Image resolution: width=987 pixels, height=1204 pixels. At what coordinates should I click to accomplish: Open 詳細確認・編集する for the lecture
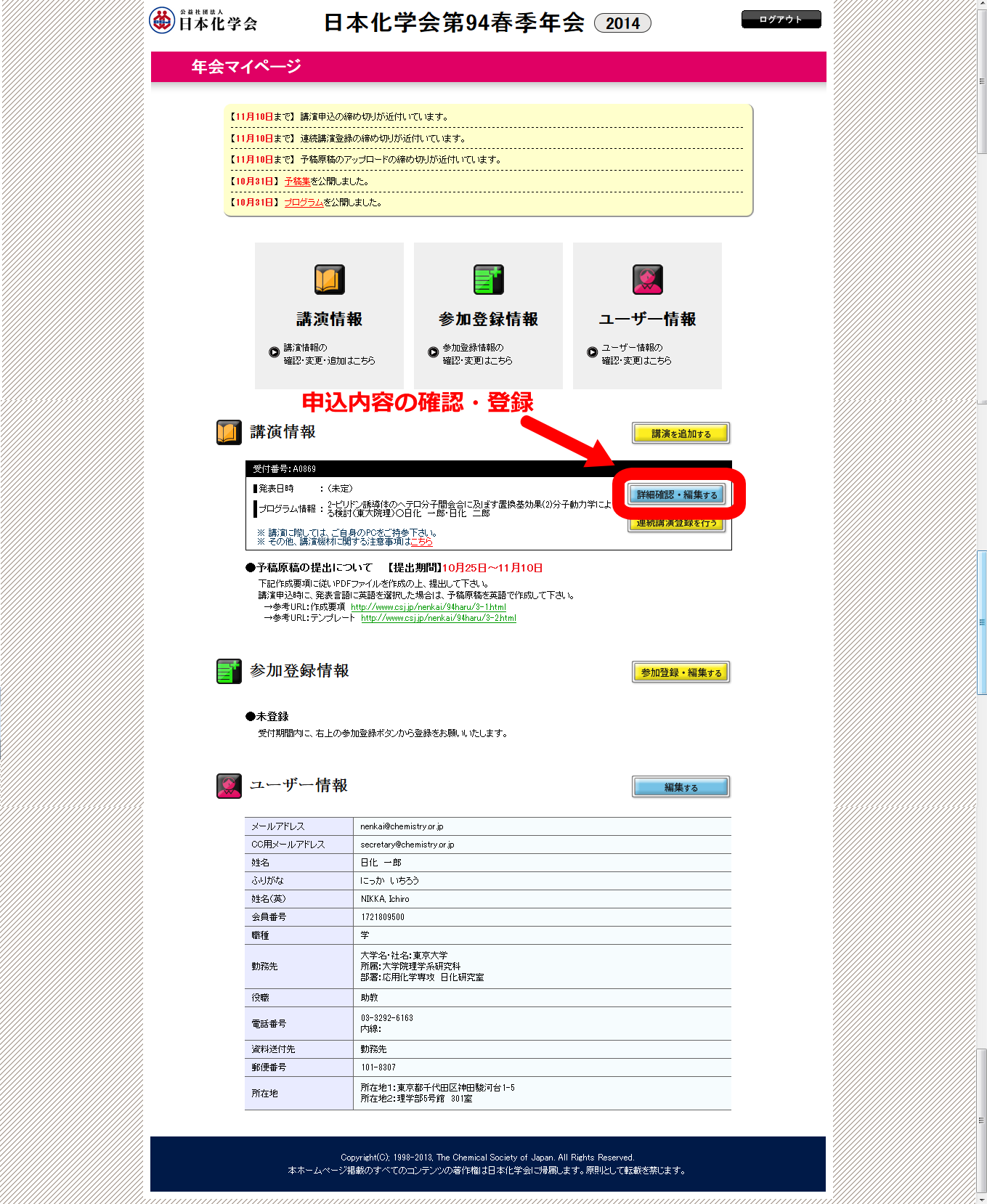(x=676, y=495)
